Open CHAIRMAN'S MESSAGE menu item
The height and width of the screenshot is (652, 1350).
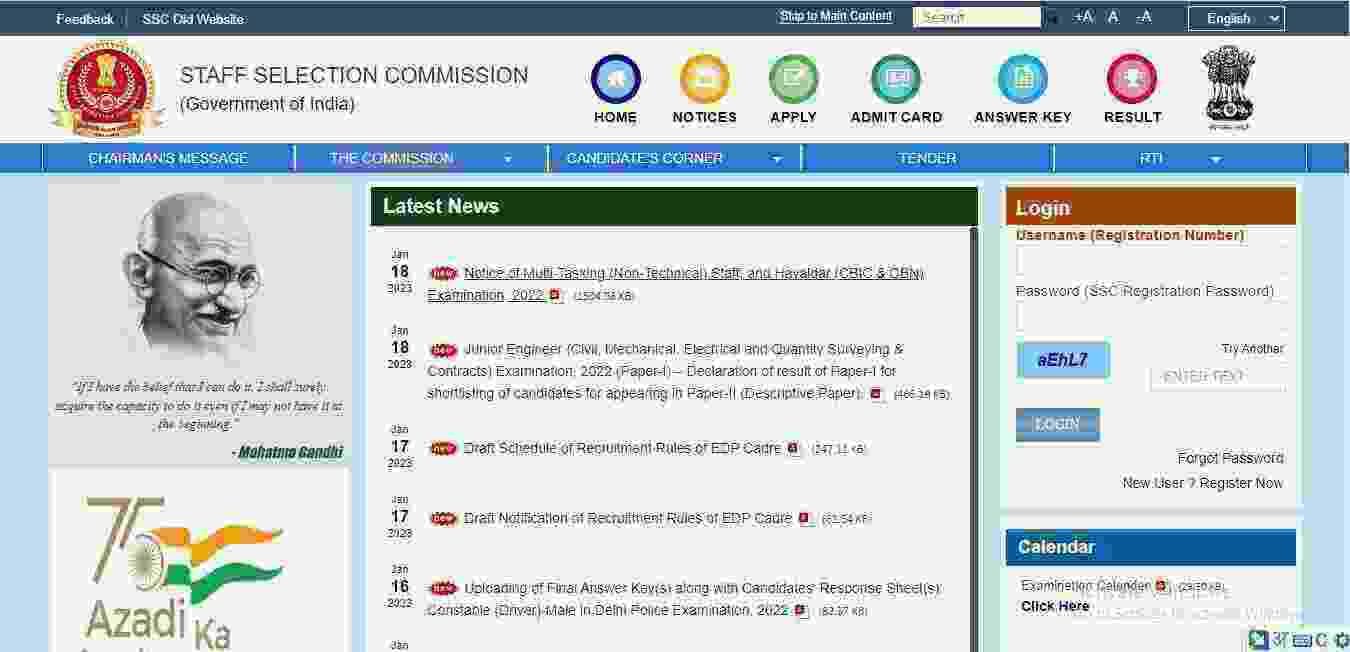[x=168, y=158]
